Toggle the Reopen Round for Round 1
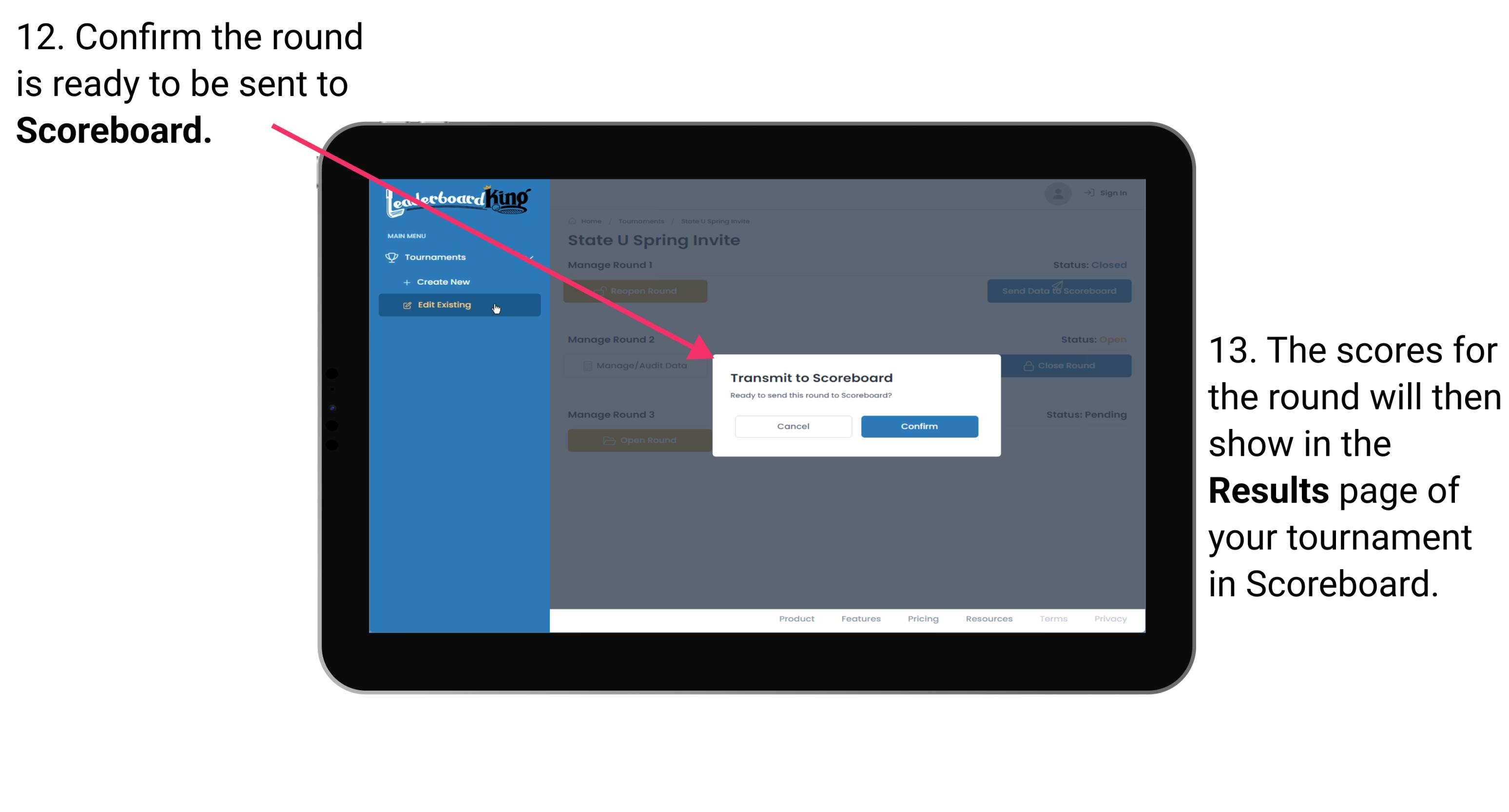The height and width of the screenshot is (812, 1509). pyautogui.click(x=636, y=291)
